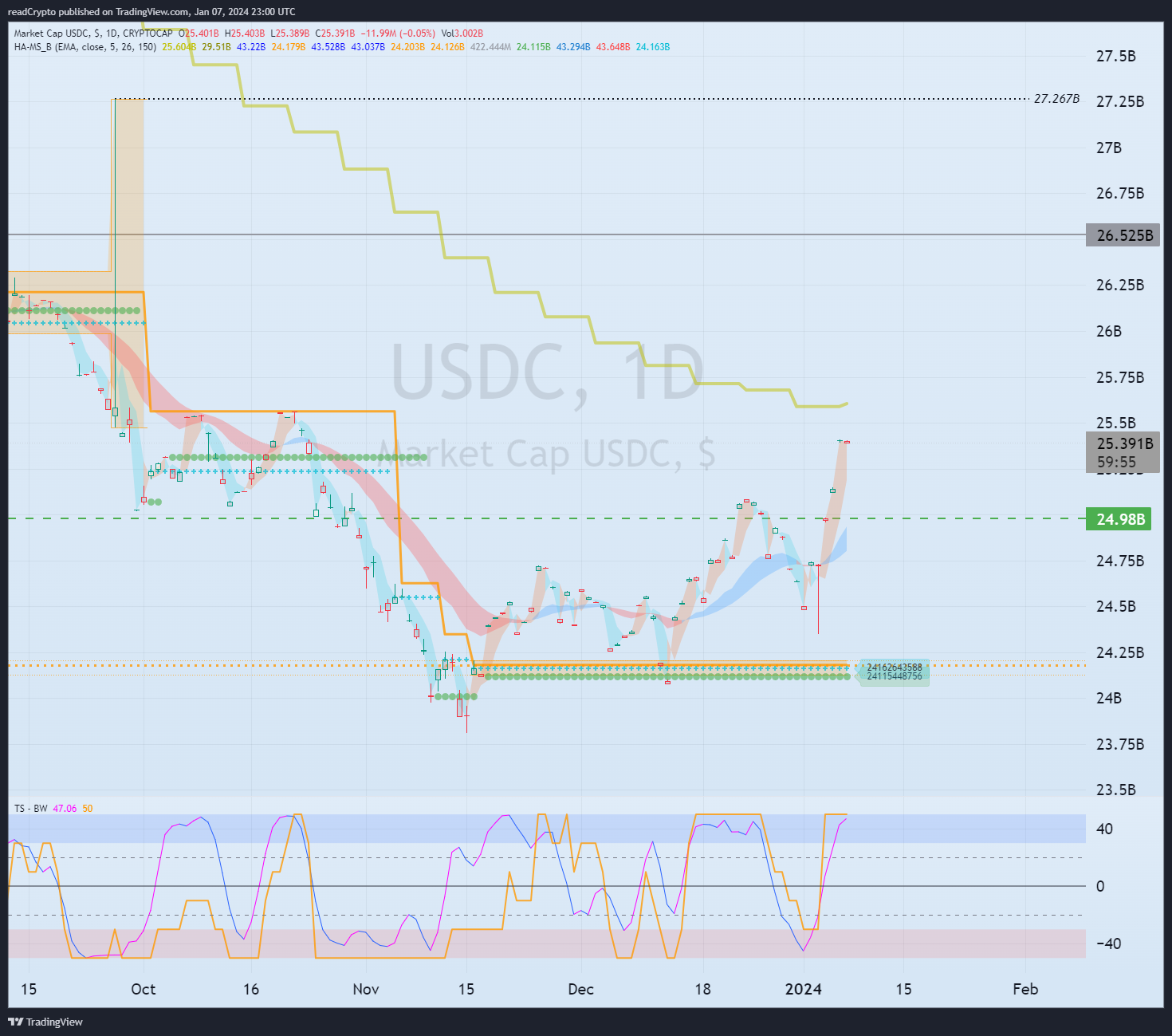Click the 24.203B indicator value
Image resolution: width=1172 pixels, height=1036 pixels.
408,47
